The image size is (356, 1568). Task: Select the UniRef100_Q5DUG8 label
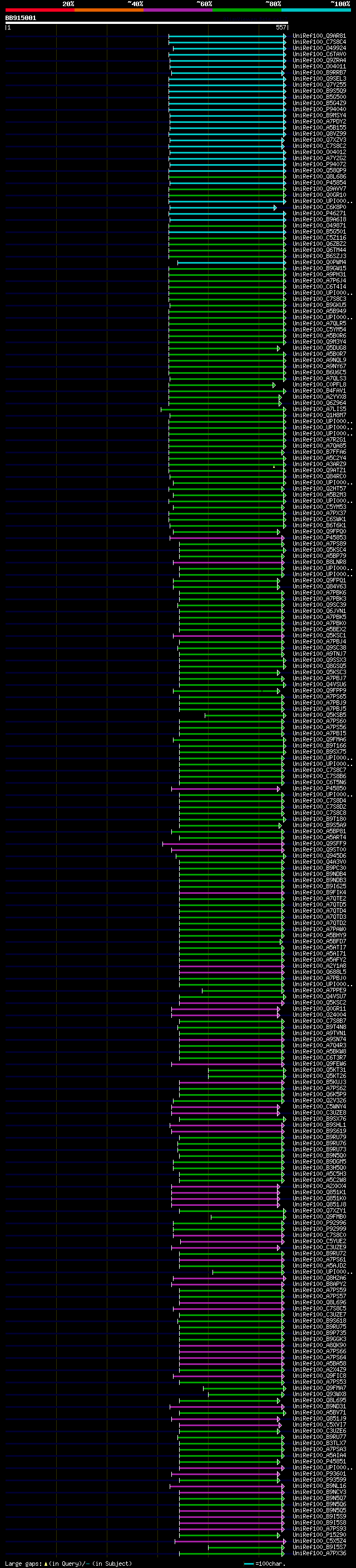(x=319, y=348)
